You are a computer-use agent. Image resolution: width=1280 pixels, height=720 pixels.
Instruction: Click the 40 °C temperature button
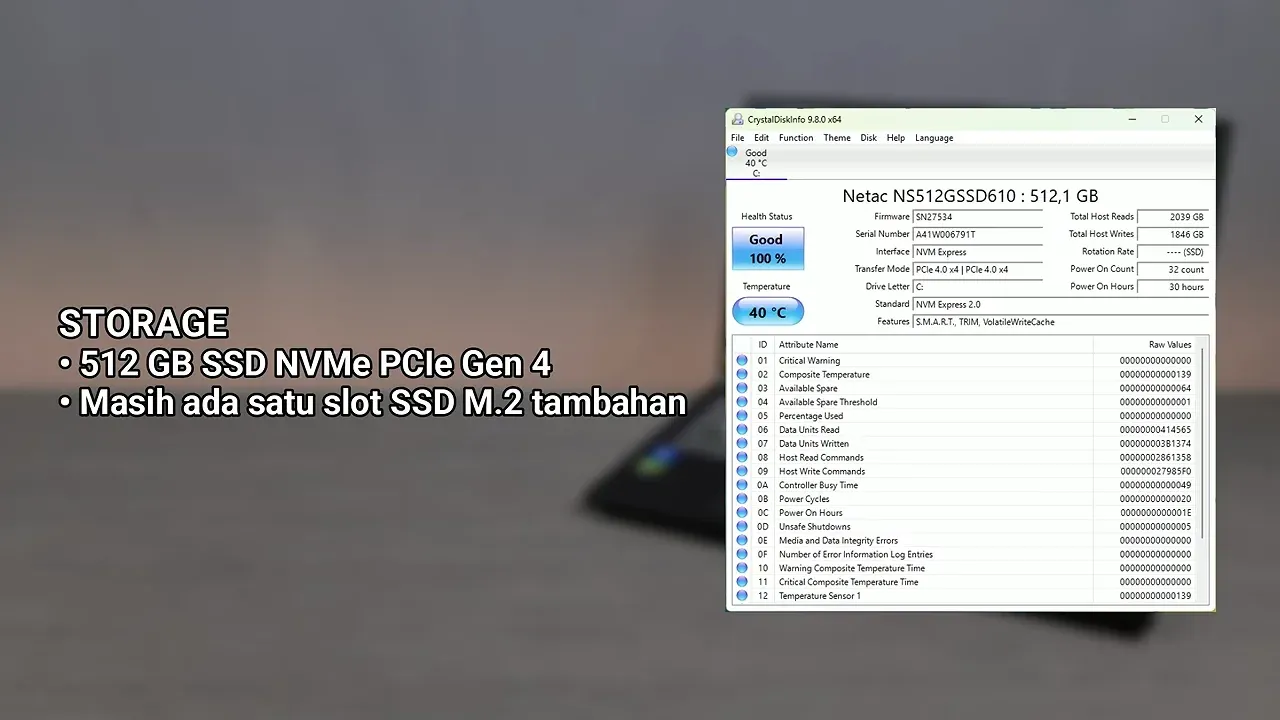pos(768,312)
